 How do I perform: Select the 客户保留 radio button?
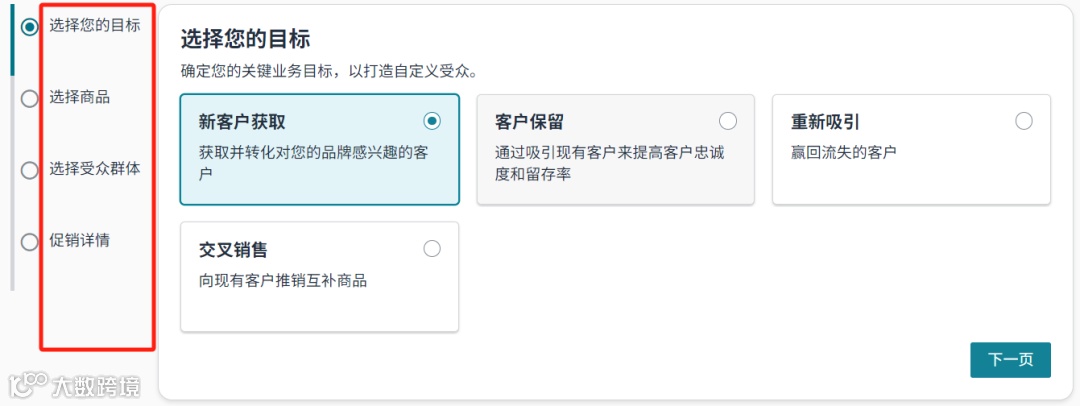coord(728,121)
